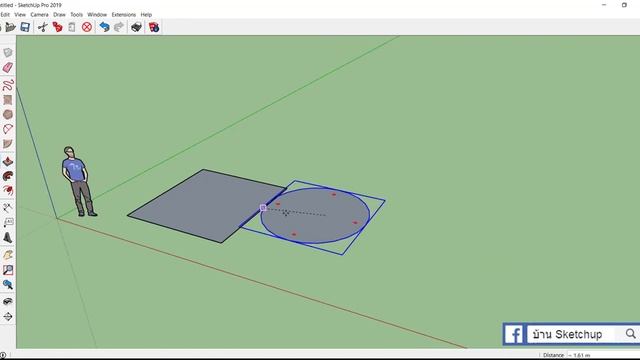Select the Text label tool
The height and width of the screenshot is (360, 640).
(8, 222)
